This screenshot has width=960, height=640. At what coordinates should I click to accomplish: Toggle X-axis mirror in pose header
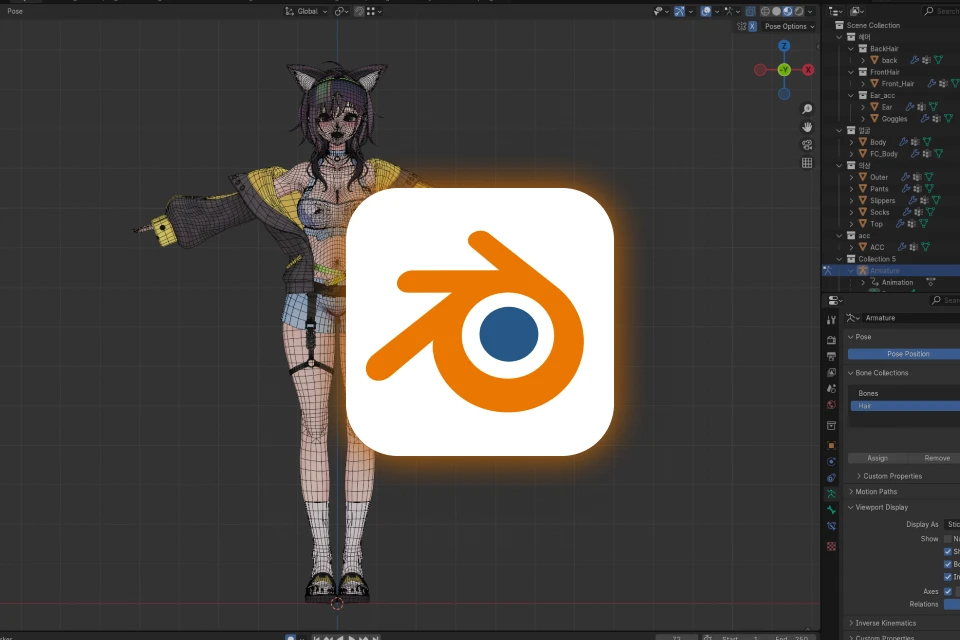coord(752,26)
